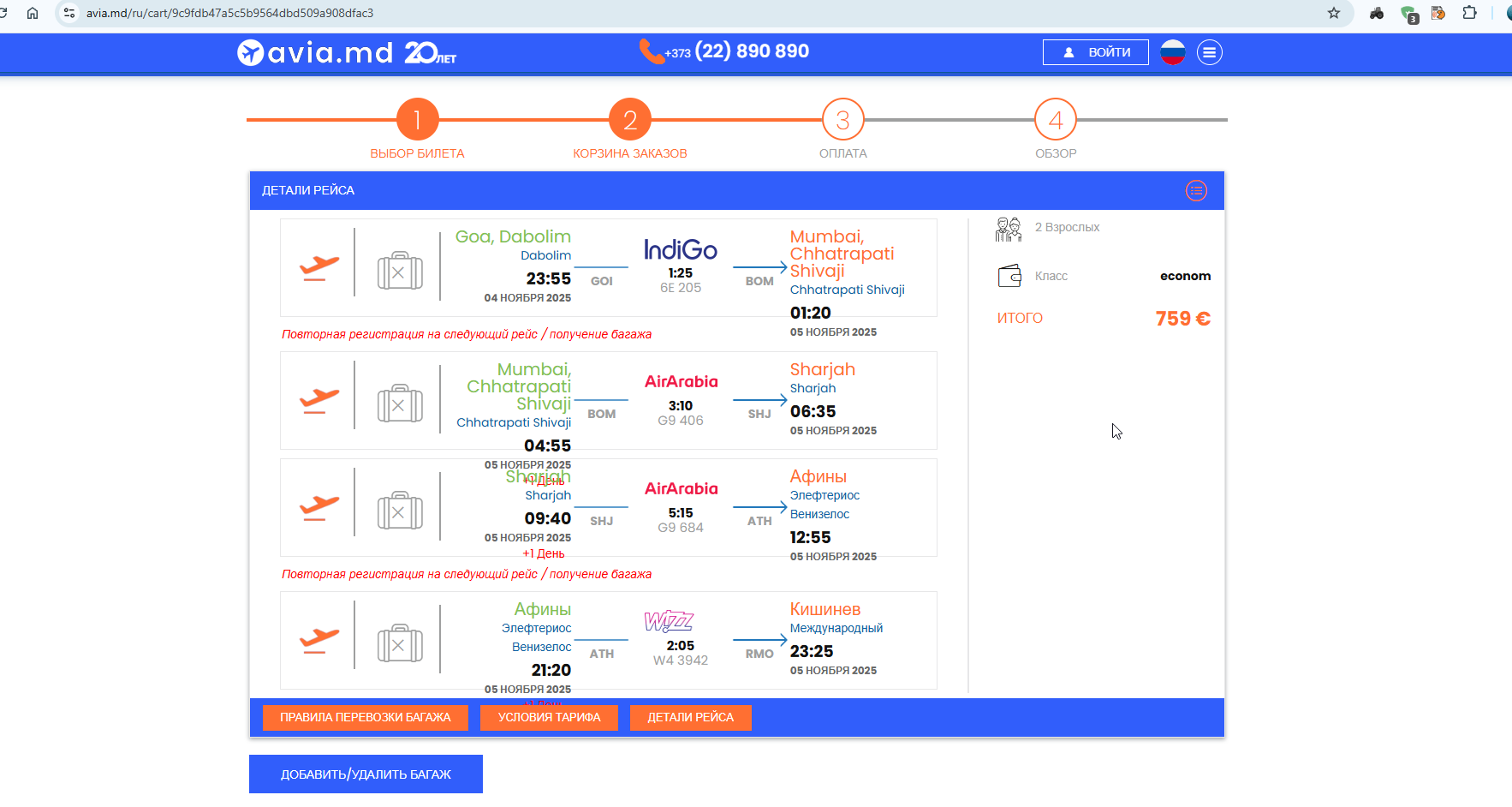Click the class value econom
This screenshot has width=1512, height=807.
(x=1185, y=276)
